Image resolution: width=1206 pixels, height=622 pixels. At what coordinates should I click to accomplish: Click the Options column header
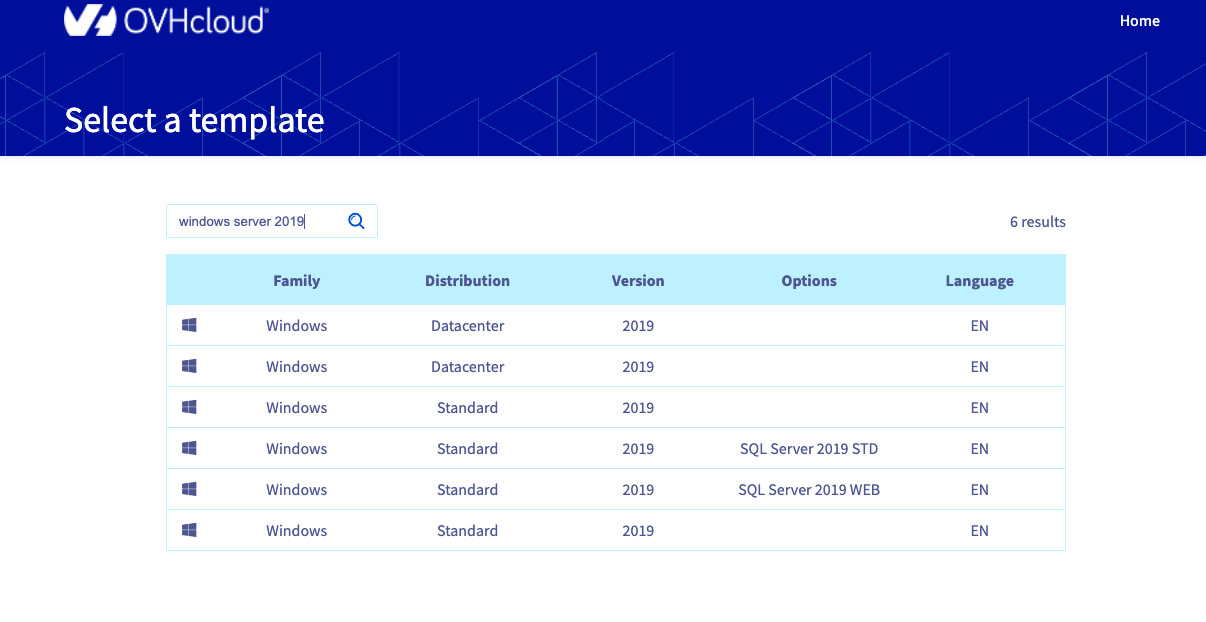tap(809, 281)
